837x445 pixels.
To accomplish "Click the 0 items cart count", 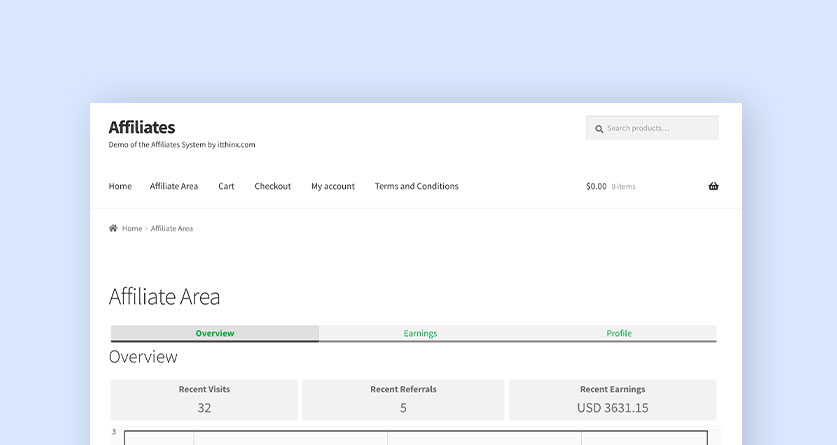I will tap(623, 187).
